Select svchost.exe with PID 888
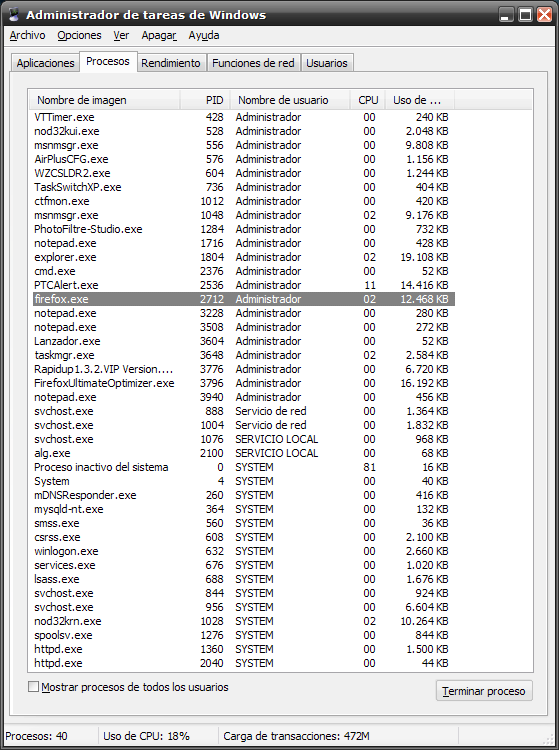This screenshot has width=559, height=750. [x=243, y=411]
